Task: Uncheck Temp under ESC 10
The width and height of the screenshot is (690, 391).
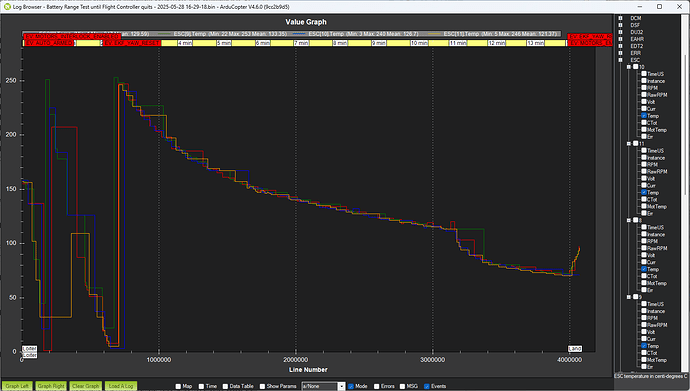Action: [x=644, y=116]
